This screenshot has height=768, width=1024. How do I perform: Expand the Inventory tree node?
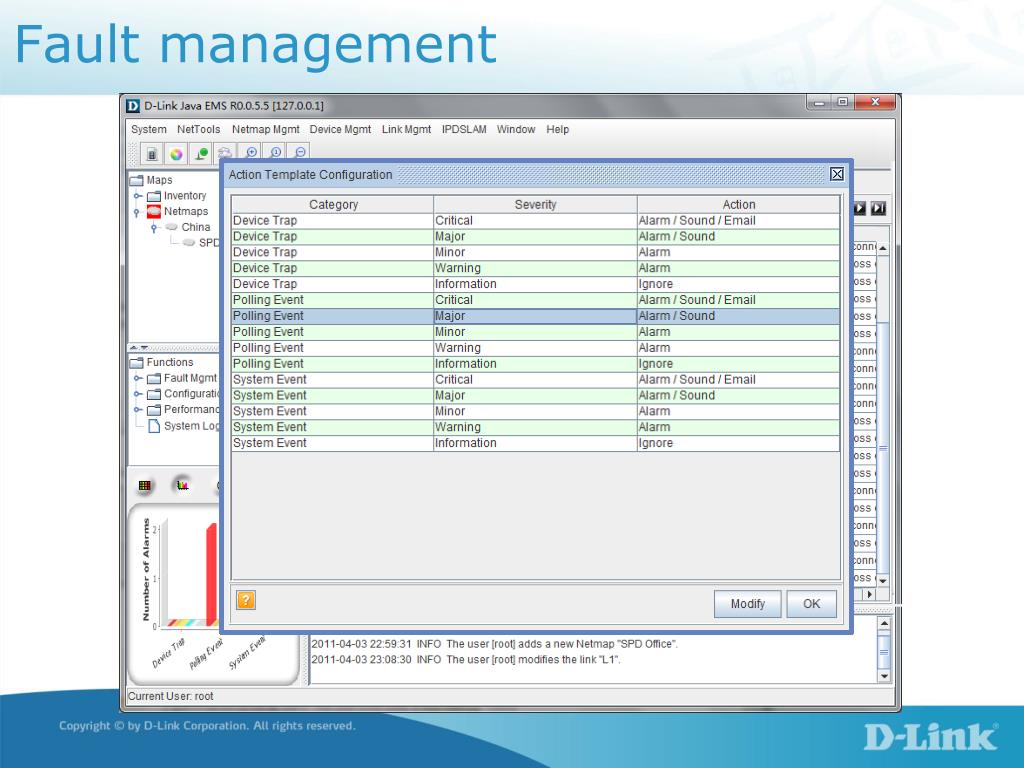tap(137, 196)
